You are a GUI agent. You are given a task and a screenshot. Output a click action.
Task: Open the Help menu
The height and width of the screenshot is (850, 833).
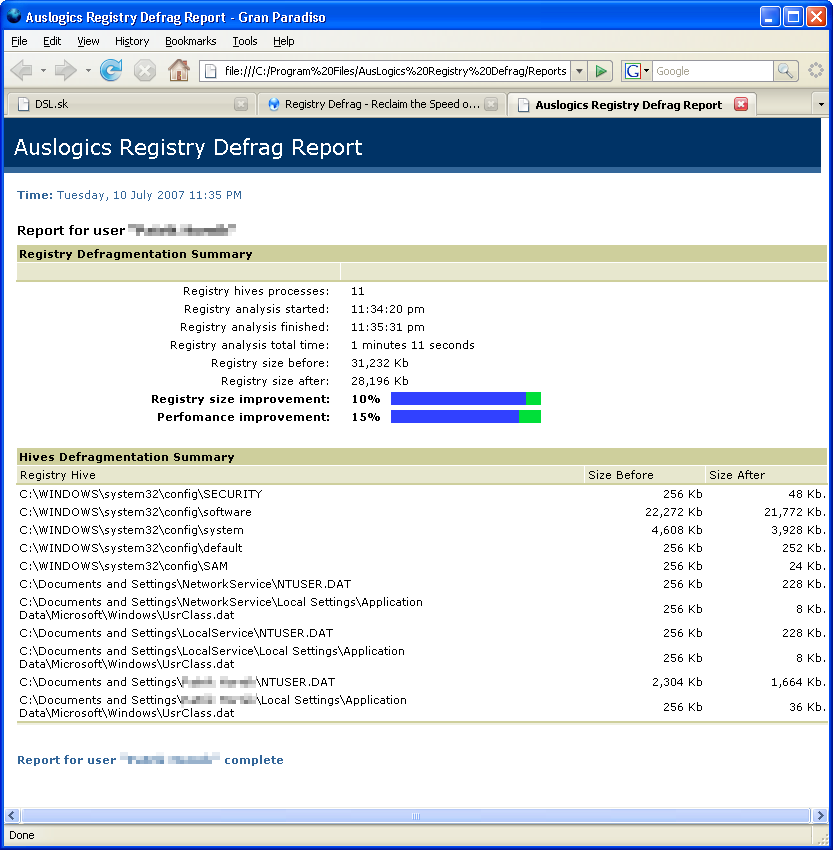coord(283,41)
